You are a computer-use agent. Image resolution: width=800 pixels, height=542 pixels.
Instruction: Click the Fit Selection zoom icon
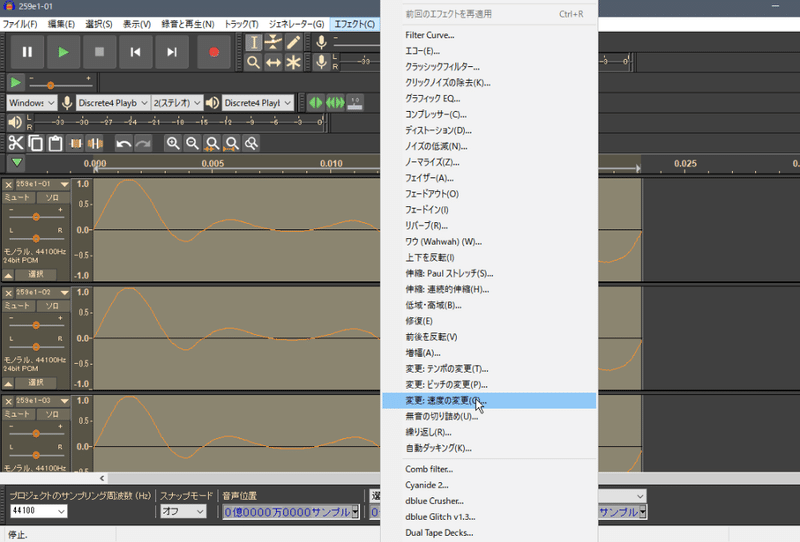[x=212, y=143]
